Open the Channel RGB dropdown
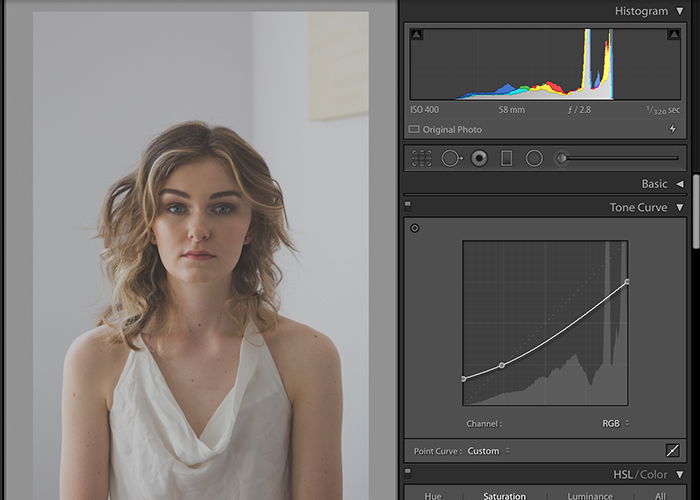The height and width of the screenshot is (500, 700). click(616, 423)
